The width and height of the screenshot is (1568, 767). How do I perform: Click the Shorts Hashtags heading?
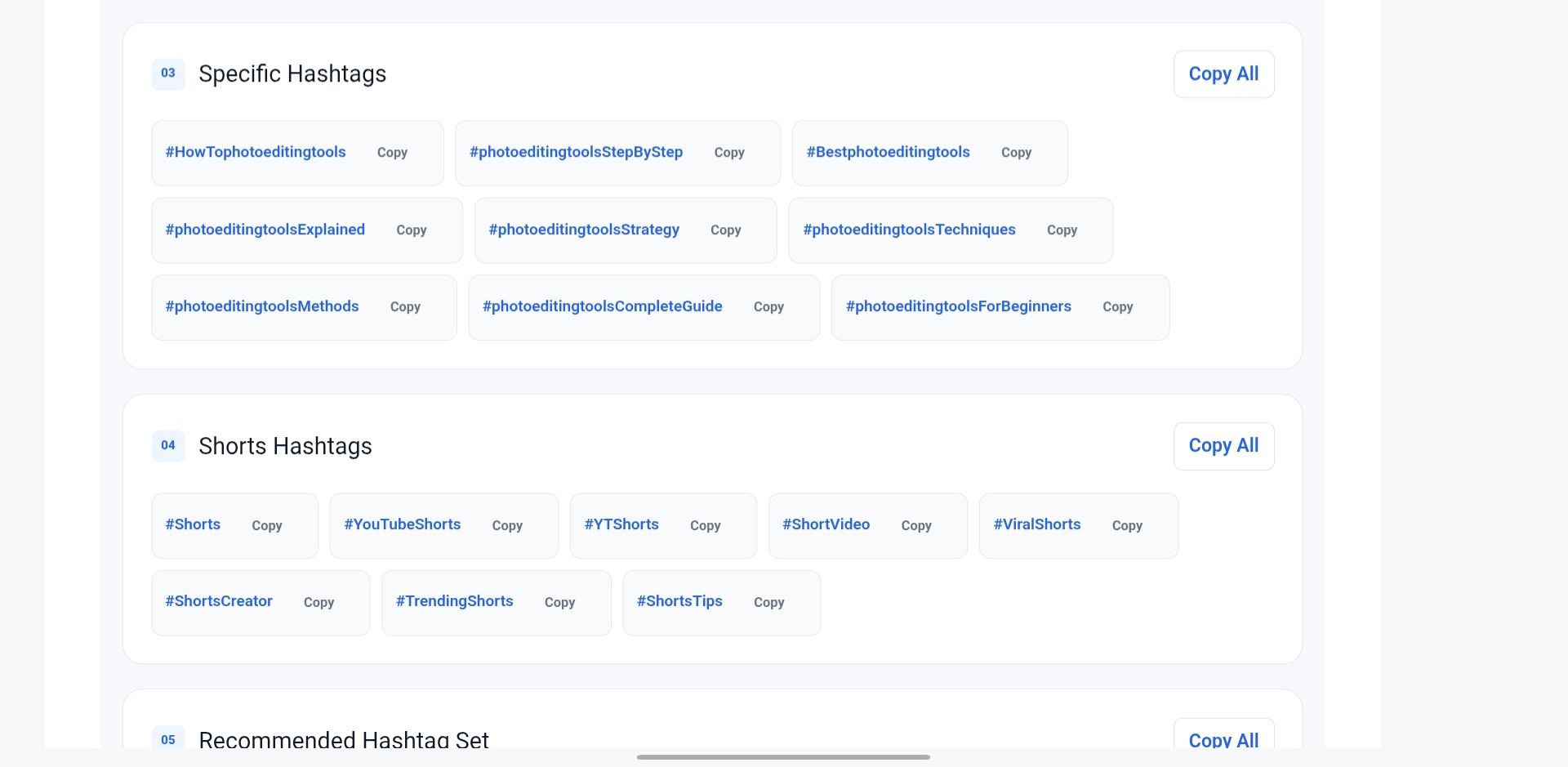tap(285, 446)
